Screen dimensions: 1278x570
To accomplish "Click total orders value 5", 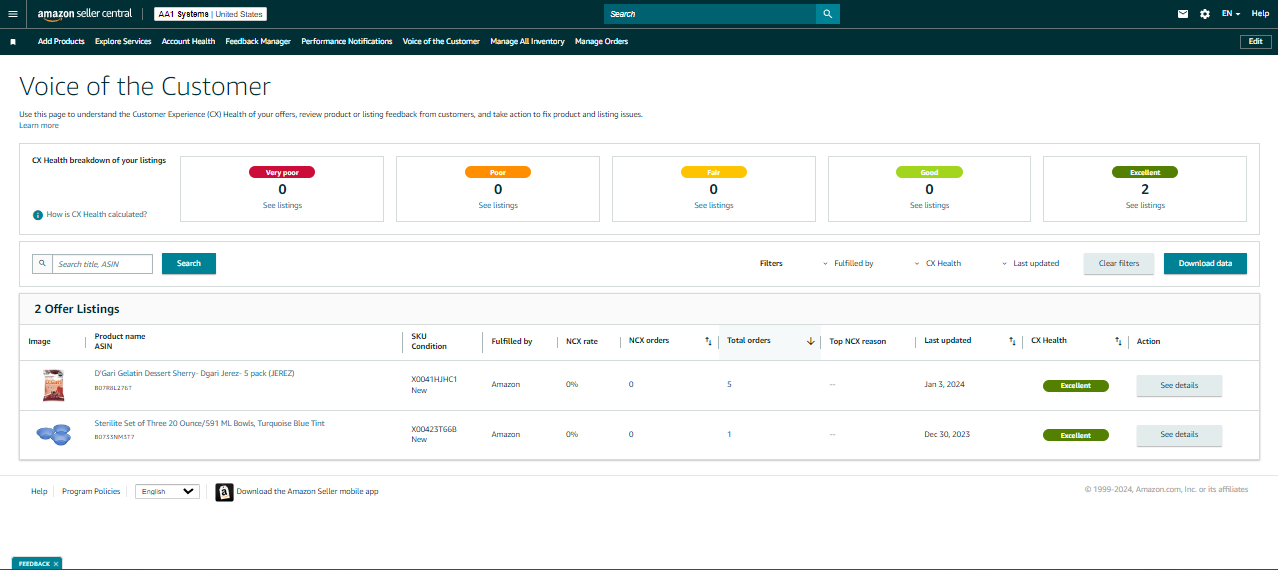I will click(x=729, y=385).
